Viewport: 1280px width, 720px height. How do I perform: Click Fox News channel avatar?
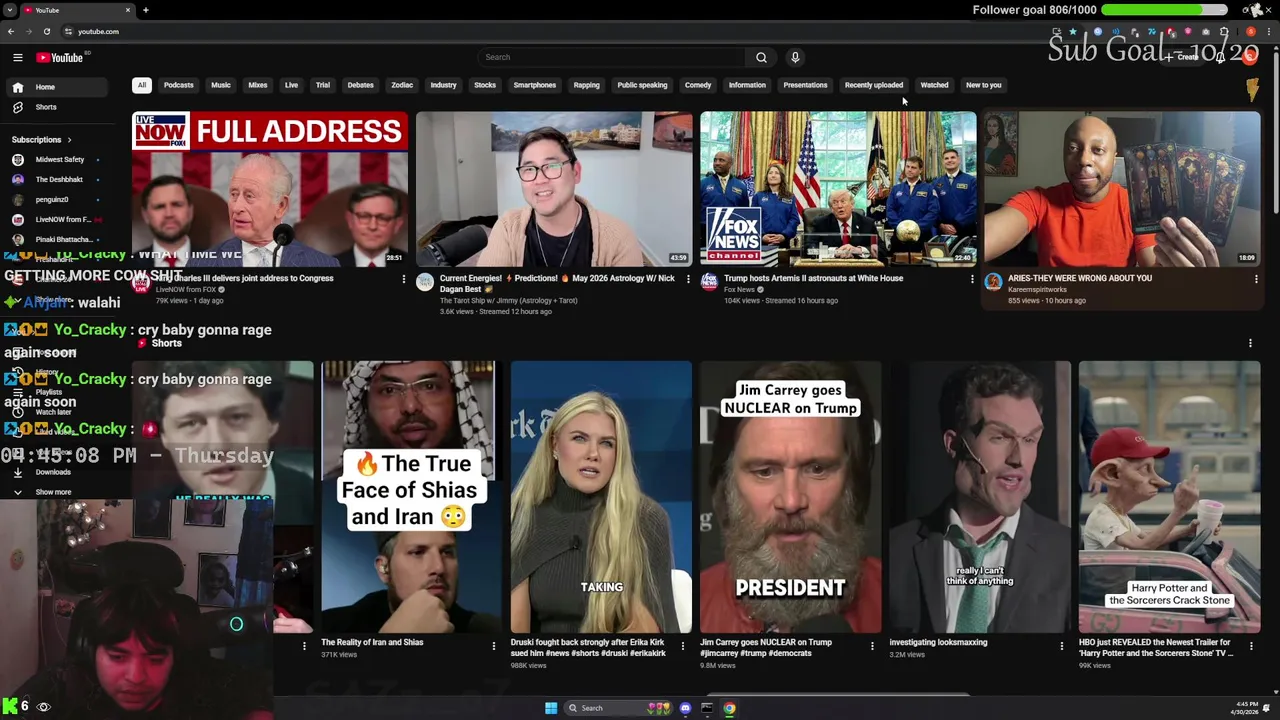click(x=709, y=282)
